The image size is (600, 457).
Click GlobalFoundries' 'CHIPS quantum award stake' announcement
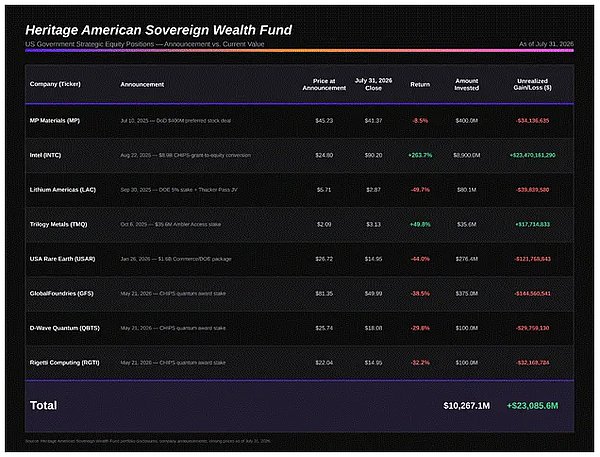point(192,294)
